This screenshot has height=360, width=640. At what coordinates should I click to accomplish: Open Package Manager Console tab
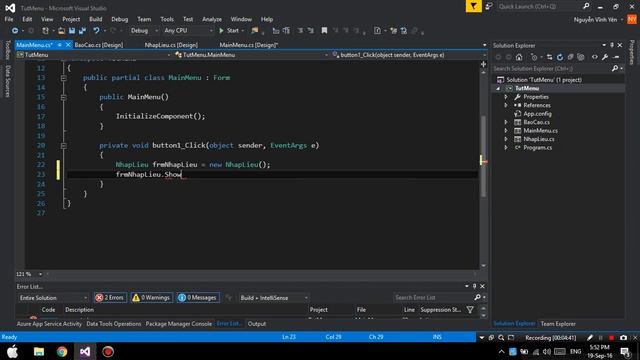point(179,324)
